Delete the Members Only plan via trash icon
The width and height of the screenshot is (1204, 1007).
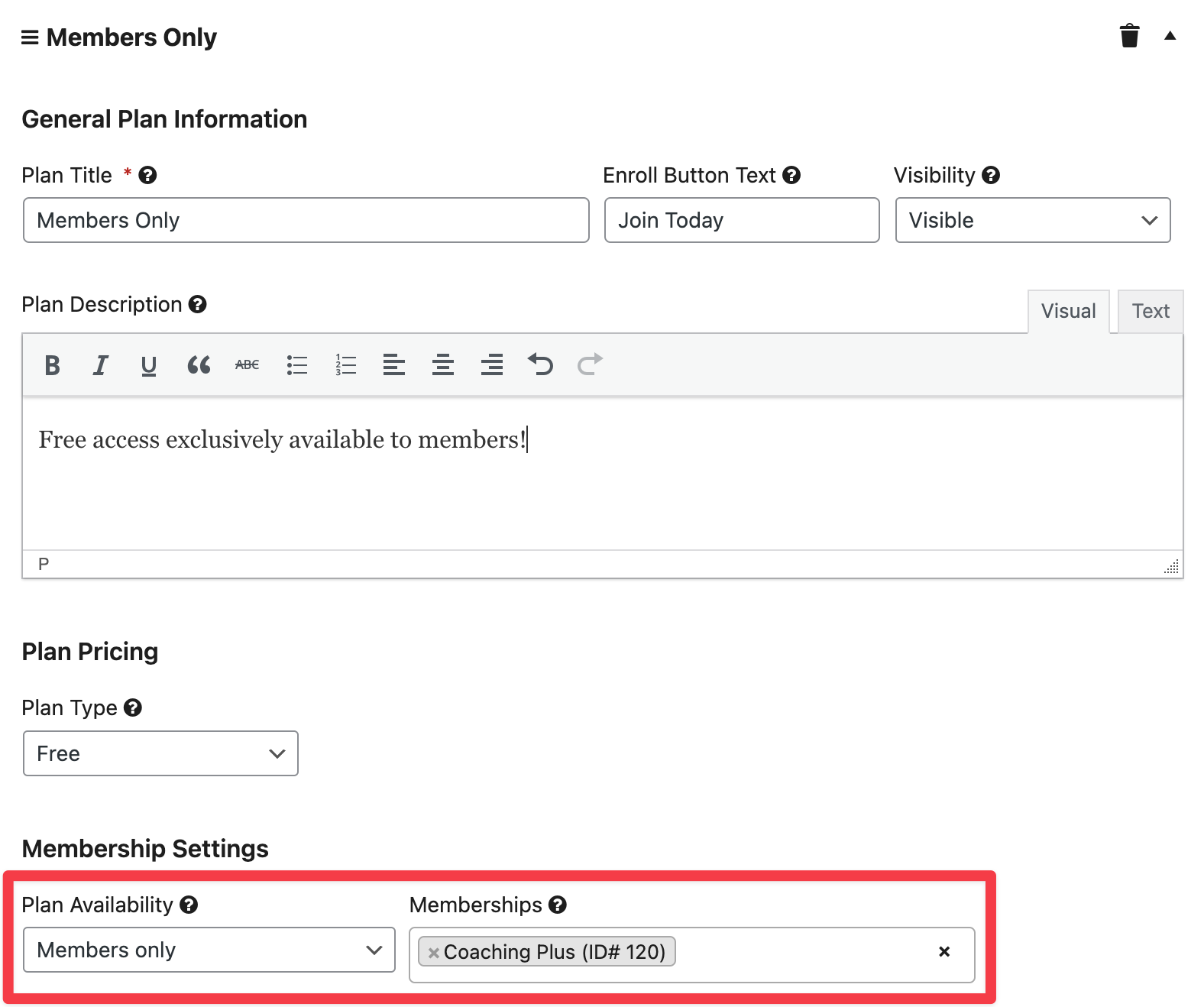pyautogui.click(x=1129, y=36)
